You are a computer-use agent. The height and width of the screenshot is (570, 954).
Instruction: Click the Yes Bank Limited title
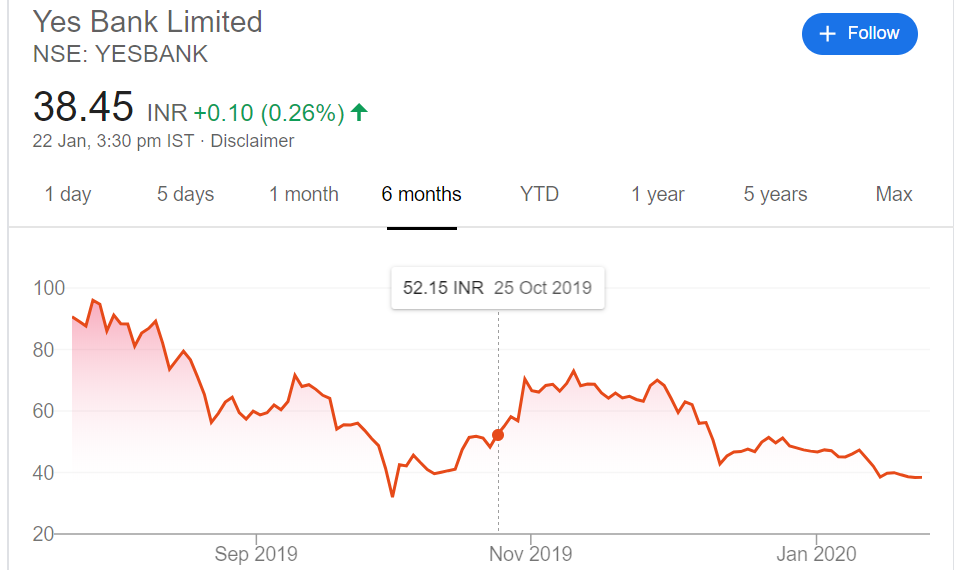point(147,22)
